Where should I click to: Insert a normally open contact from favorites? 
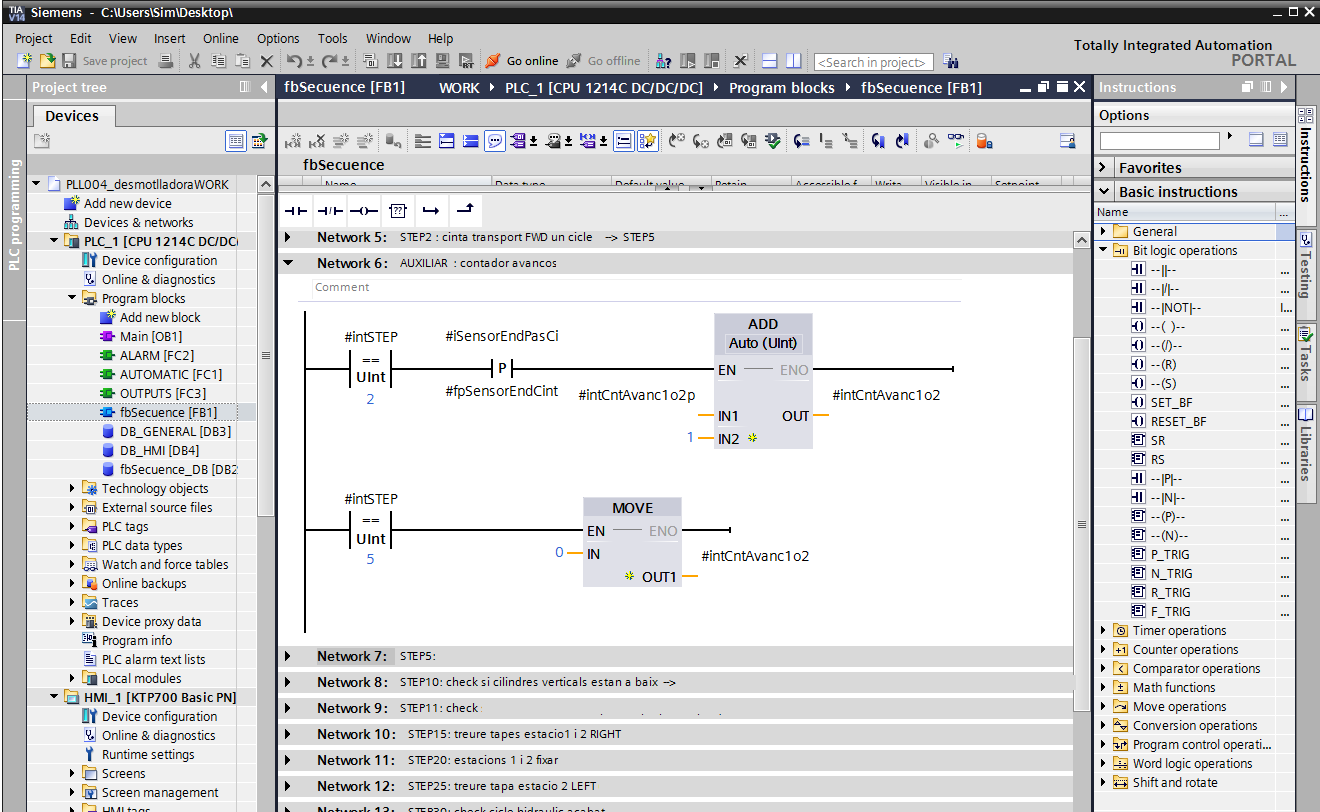pos(296,211)
